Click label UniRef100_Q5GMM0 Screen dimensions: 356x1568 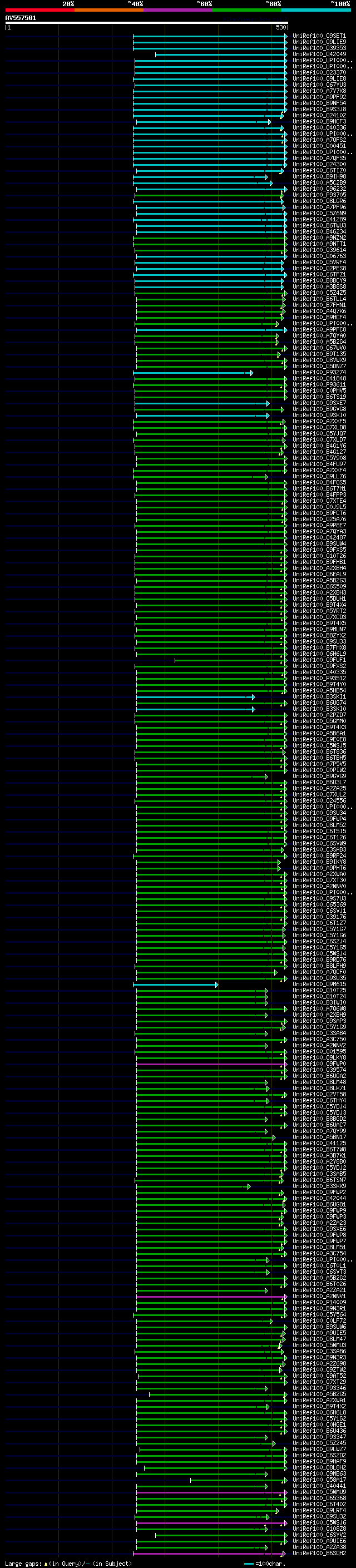click(x=319, y=721)
